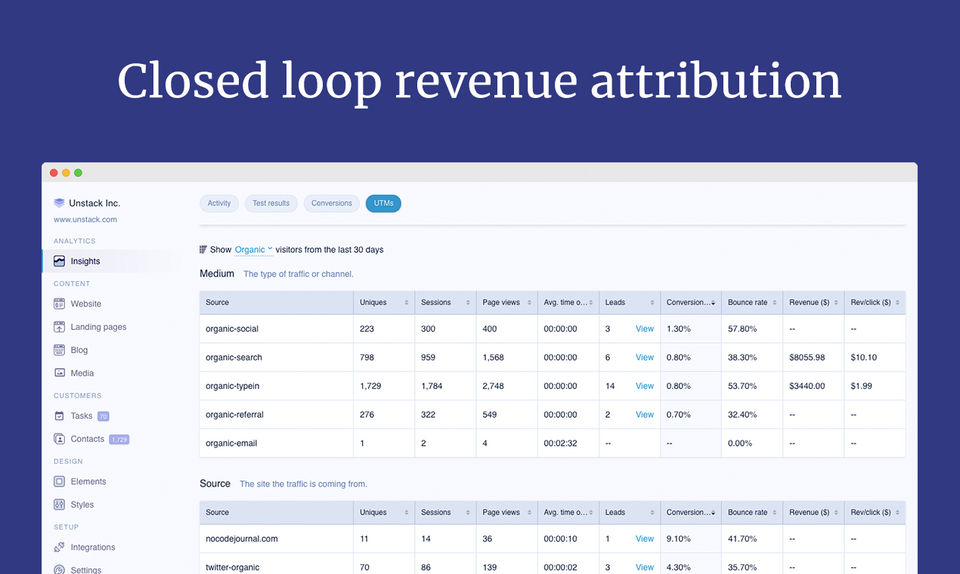Sort Medium table by Rev/click ($) arrows
The height and width of the screenshot is (574, 960).
coord(898,303)
